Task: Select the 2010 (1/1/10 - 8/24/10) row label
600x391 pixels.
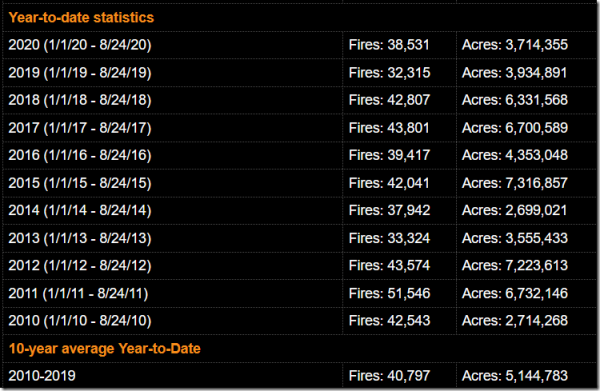Action: (x=80, y=321)
